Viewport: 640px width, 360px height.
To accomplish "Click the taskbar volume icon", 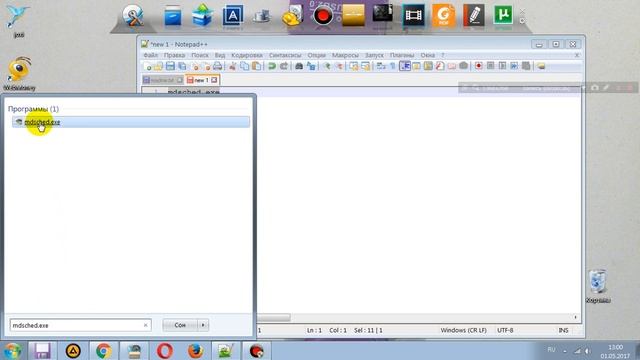I will point(588,351).
